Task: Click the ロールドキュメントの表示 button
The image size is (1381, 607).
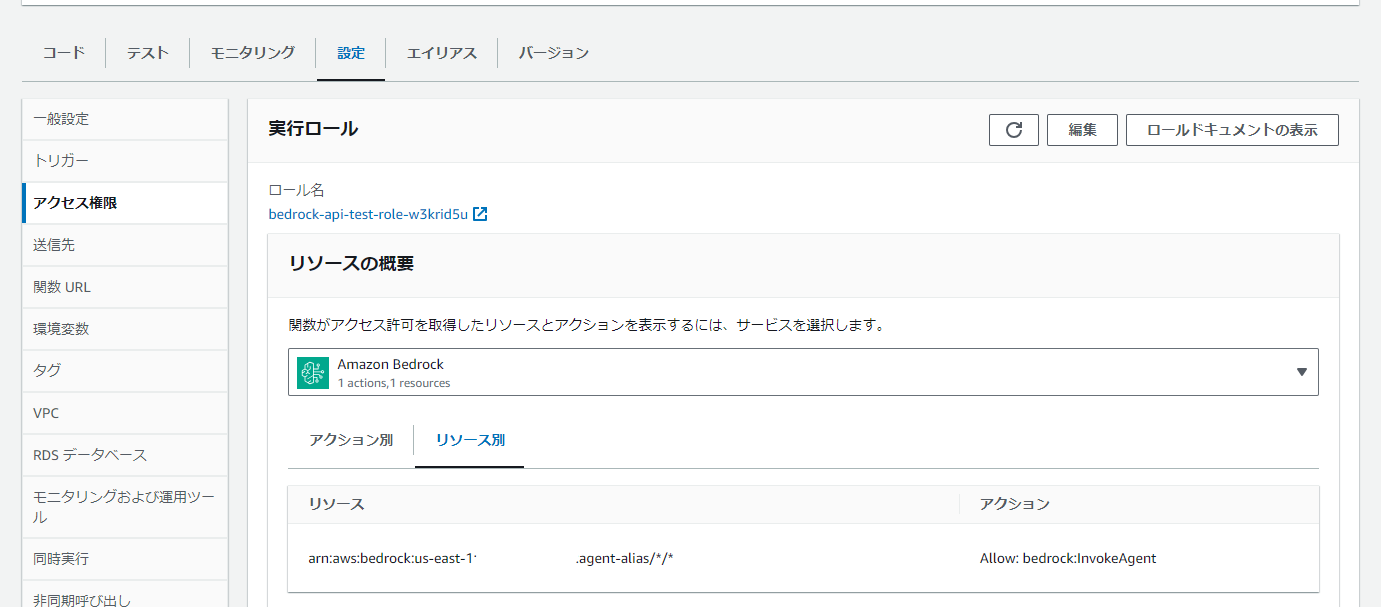Action: click(x=1232, y=129)
